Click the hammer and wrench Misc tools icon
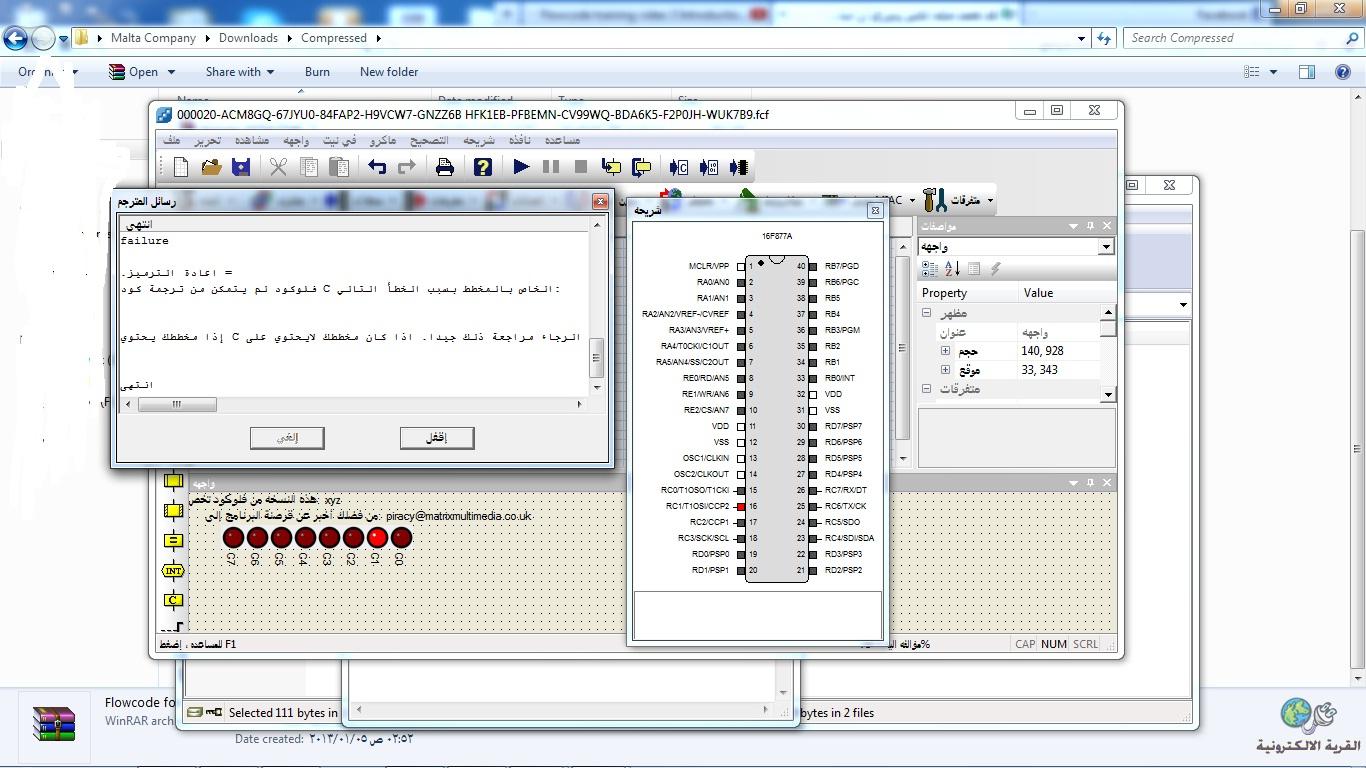Image resolution: width=1366 pixels, height=768 pixels. click(x=935, y=200)
